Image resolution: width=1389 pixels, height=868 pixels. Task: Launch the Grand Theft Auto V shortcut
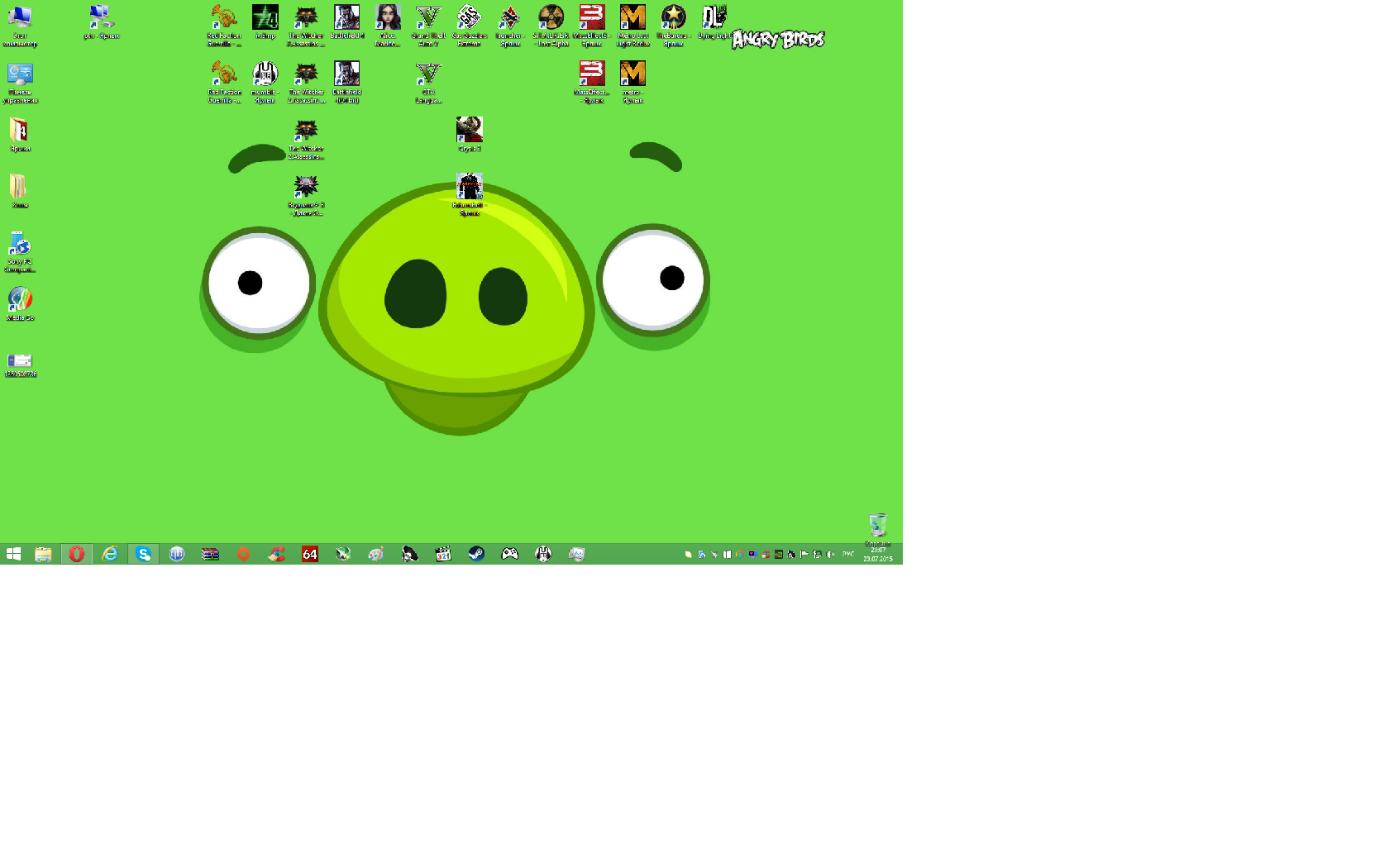coord(428,26)
